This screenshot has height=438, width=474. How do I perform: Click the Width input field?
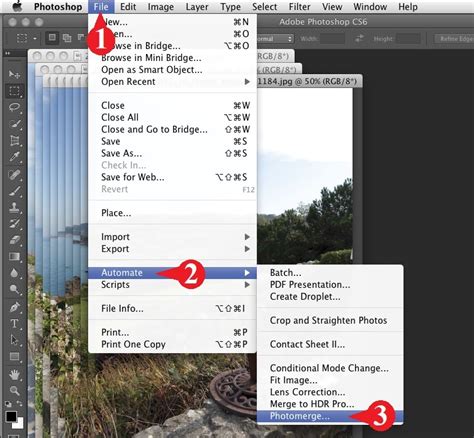coord(332,39)
